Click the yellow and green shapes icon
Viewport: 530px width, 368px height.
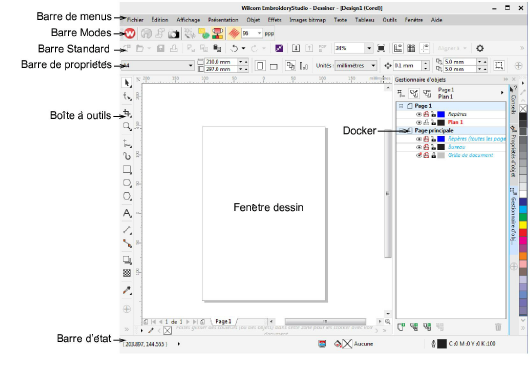(204, 33)
